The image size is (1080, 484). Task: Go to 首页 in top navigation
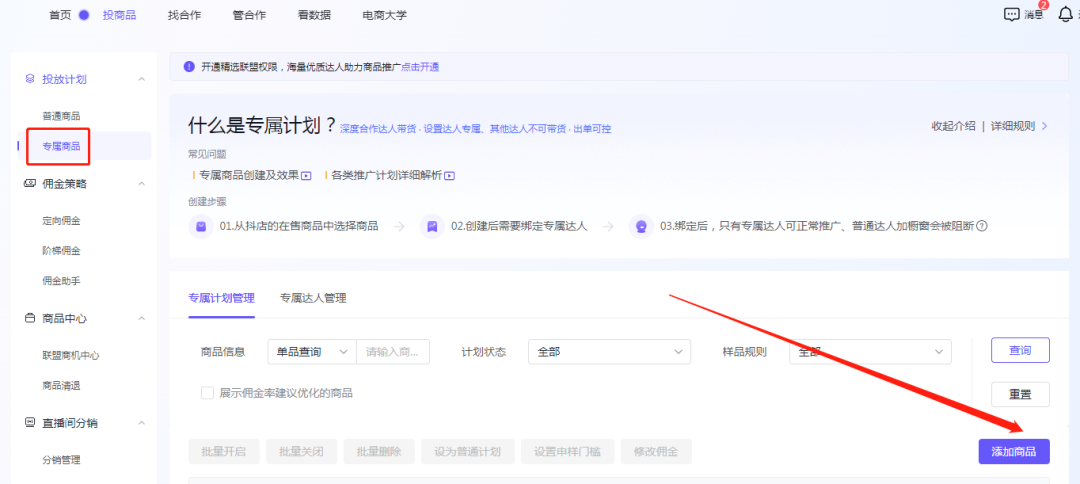point(60,15)
